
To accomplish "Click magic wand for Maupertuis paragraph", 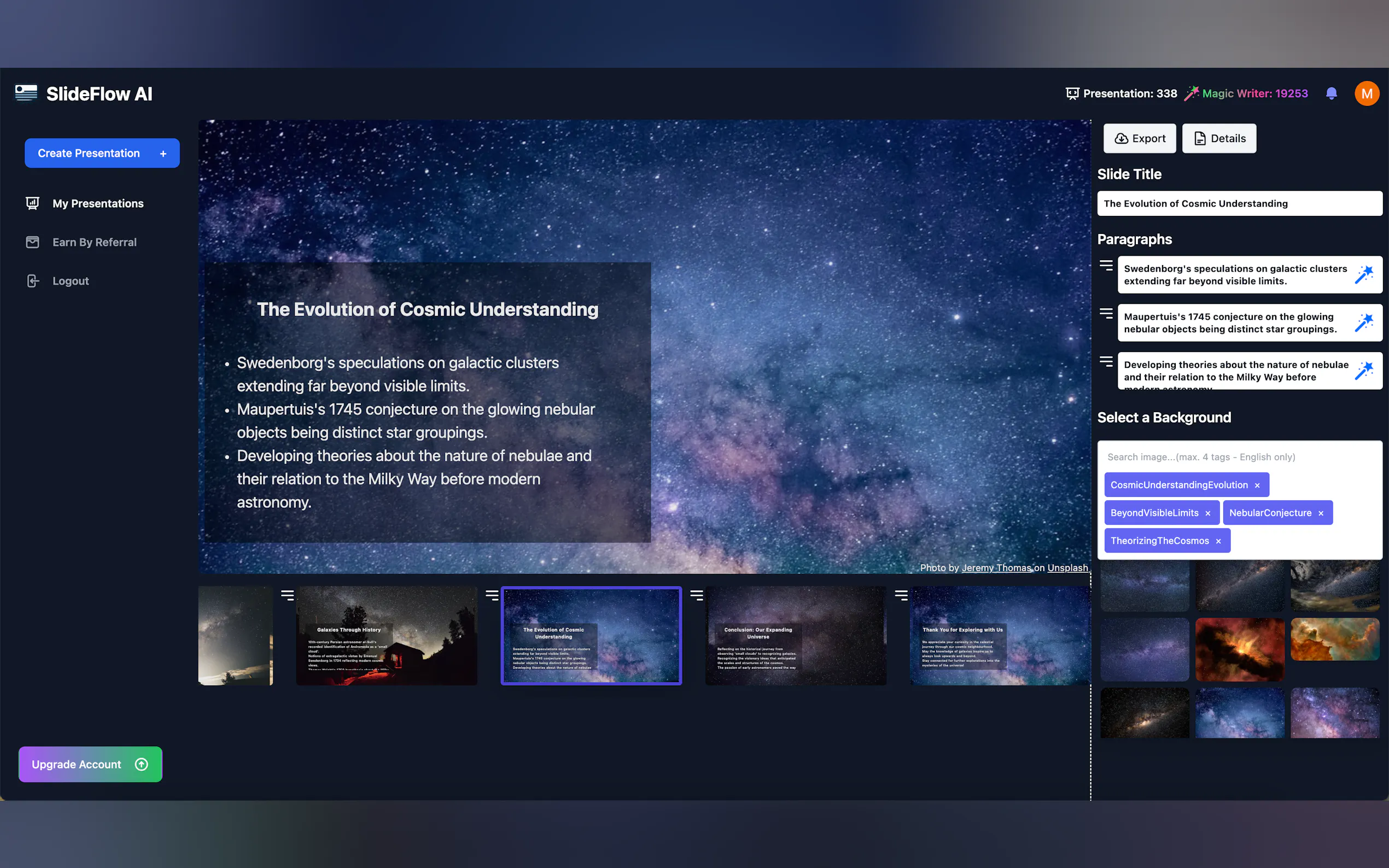I will (x=1364, y=322).
